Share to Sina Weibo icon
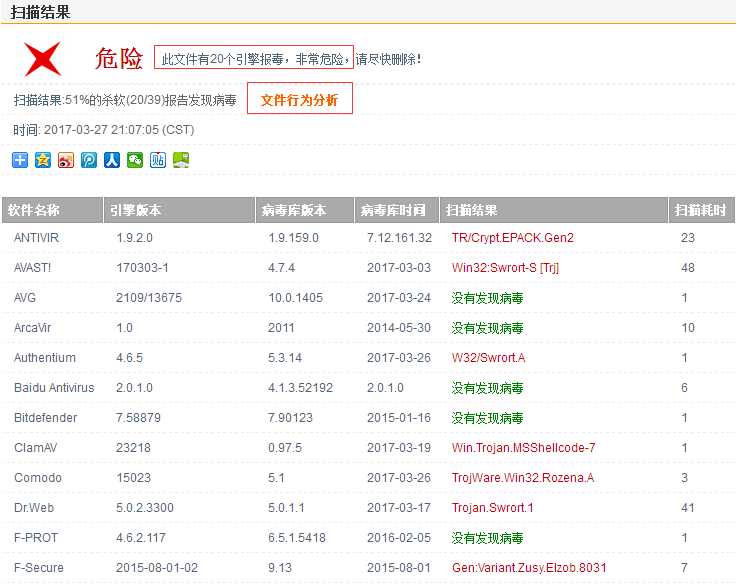The image size is (740, 584). click(66, 160)
